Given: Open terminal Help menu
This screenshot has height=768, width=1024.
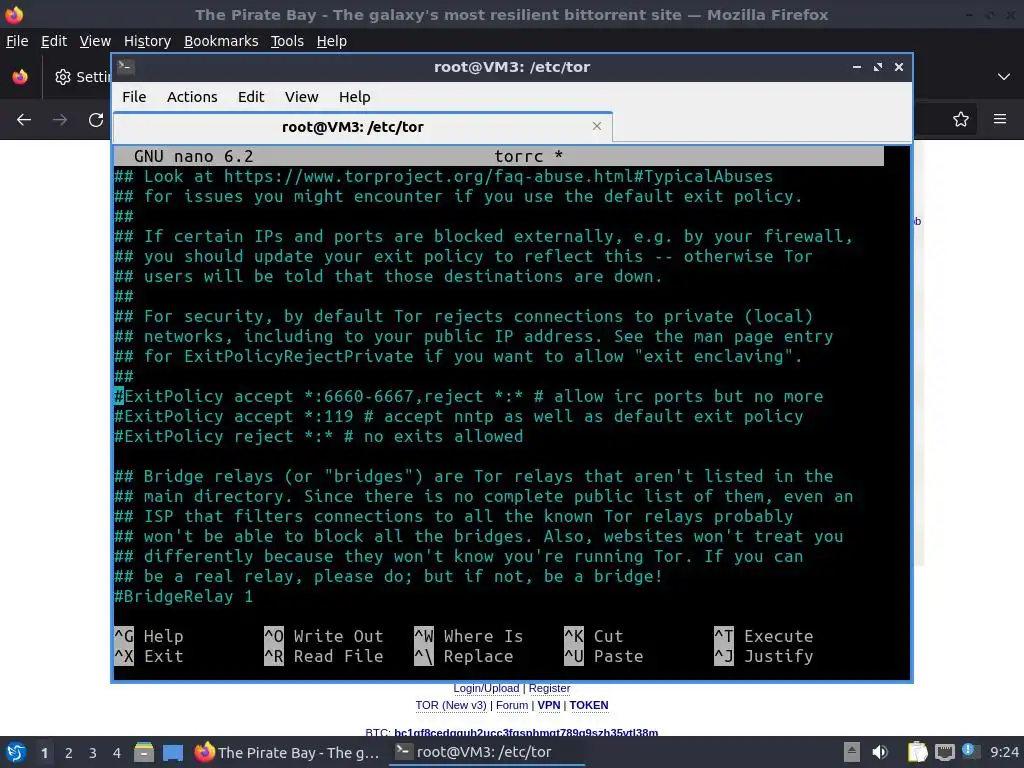Looking at the screenshot, I should (x=355, y=97).
